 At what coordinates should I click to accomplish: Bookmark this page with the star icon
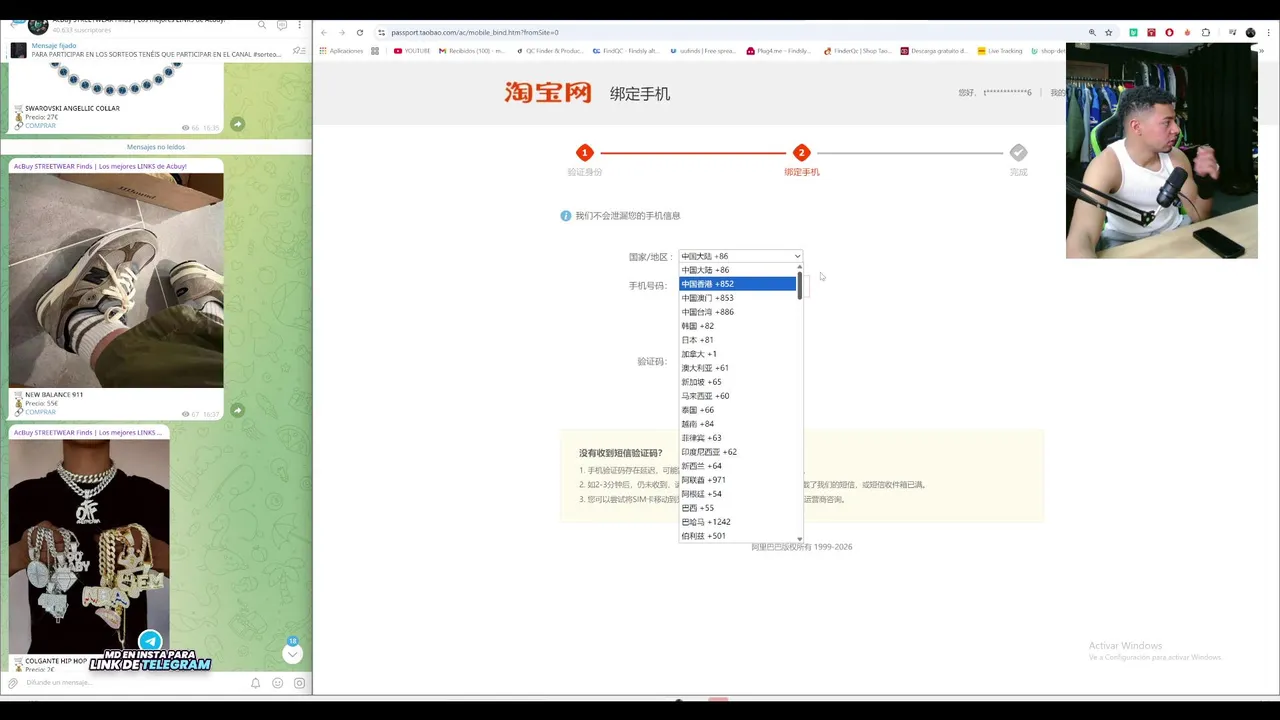pos(1109,33)
